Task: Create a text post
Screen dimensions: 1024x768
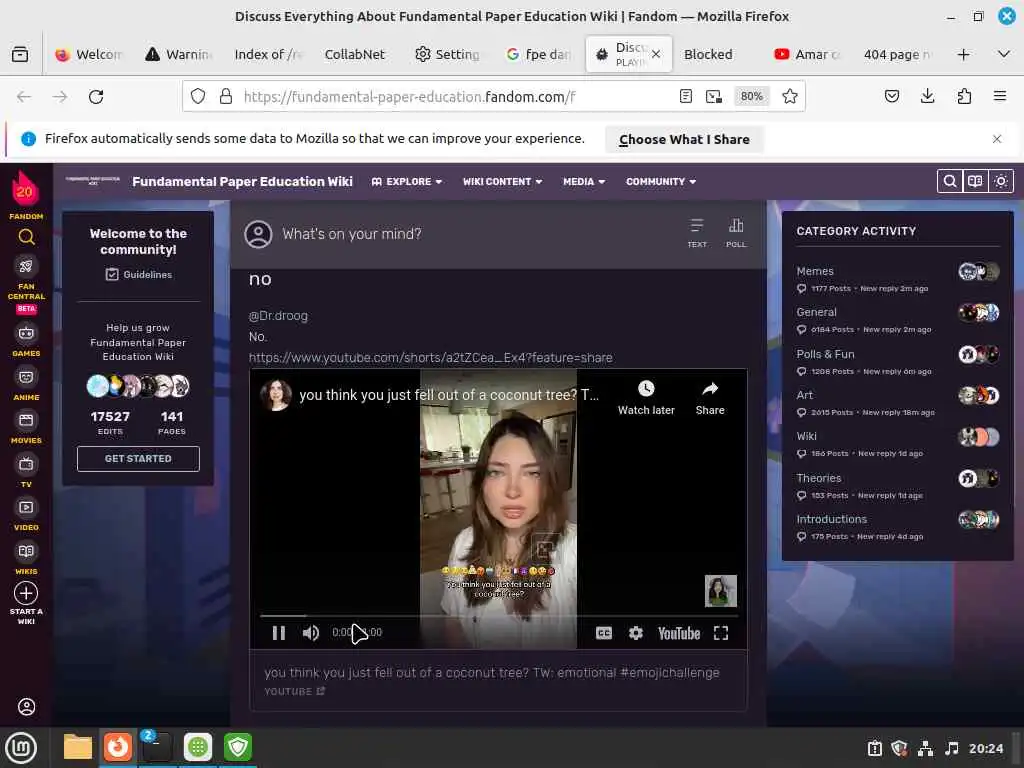Action: [697, 233]
